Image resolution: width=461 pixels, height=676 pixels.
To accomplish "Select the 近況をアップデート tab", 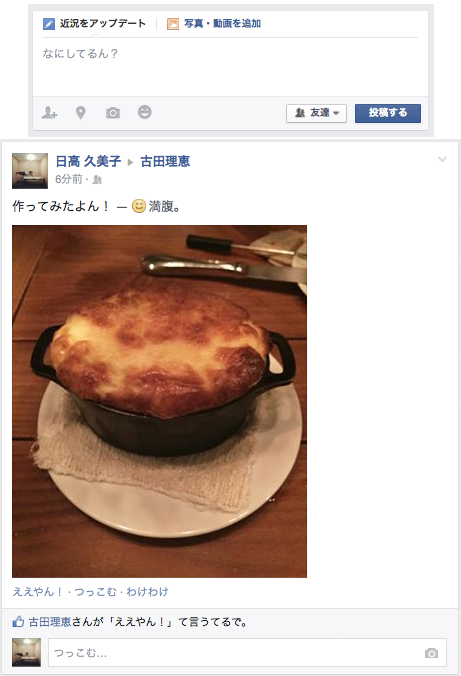I will [94, 23].
